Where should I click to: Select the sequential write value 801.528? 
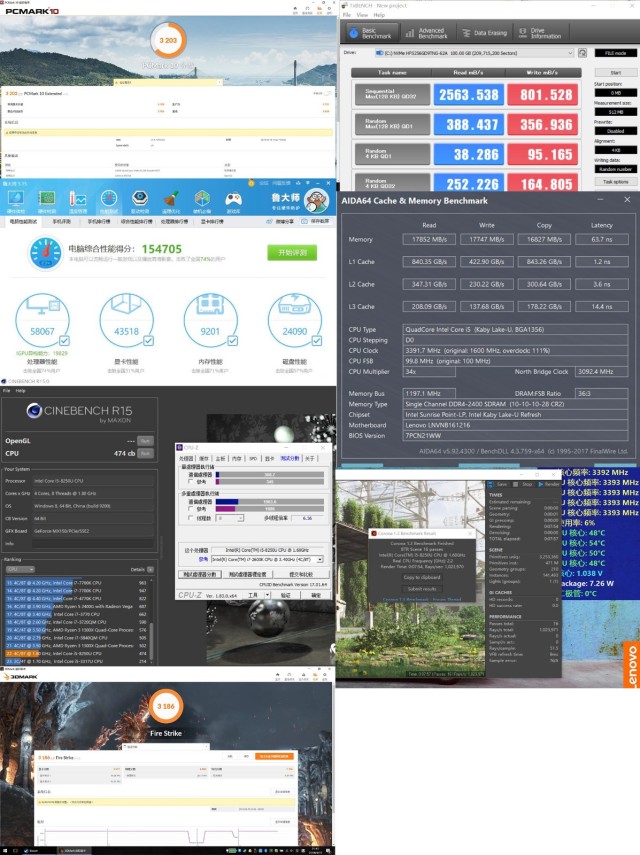tap(544, 94)
